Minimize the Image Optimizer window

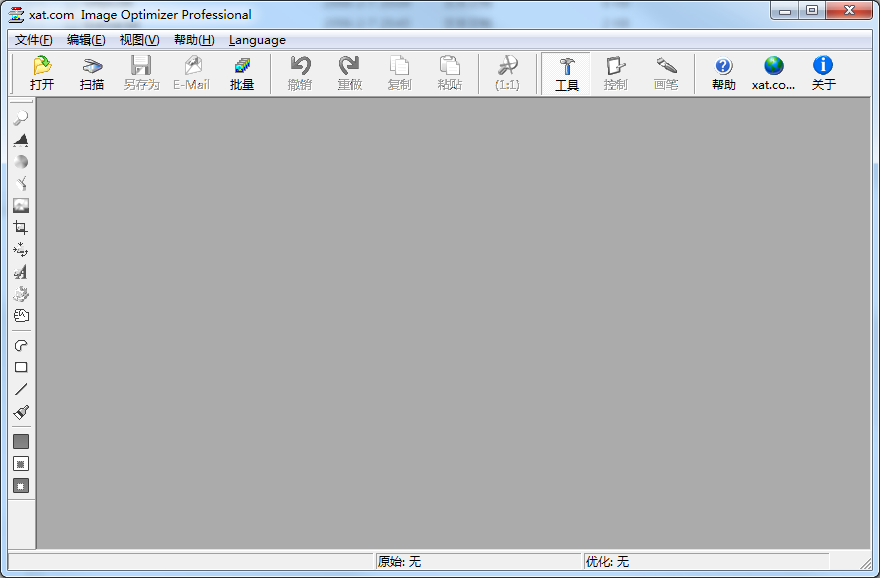(x=785, y=11)
